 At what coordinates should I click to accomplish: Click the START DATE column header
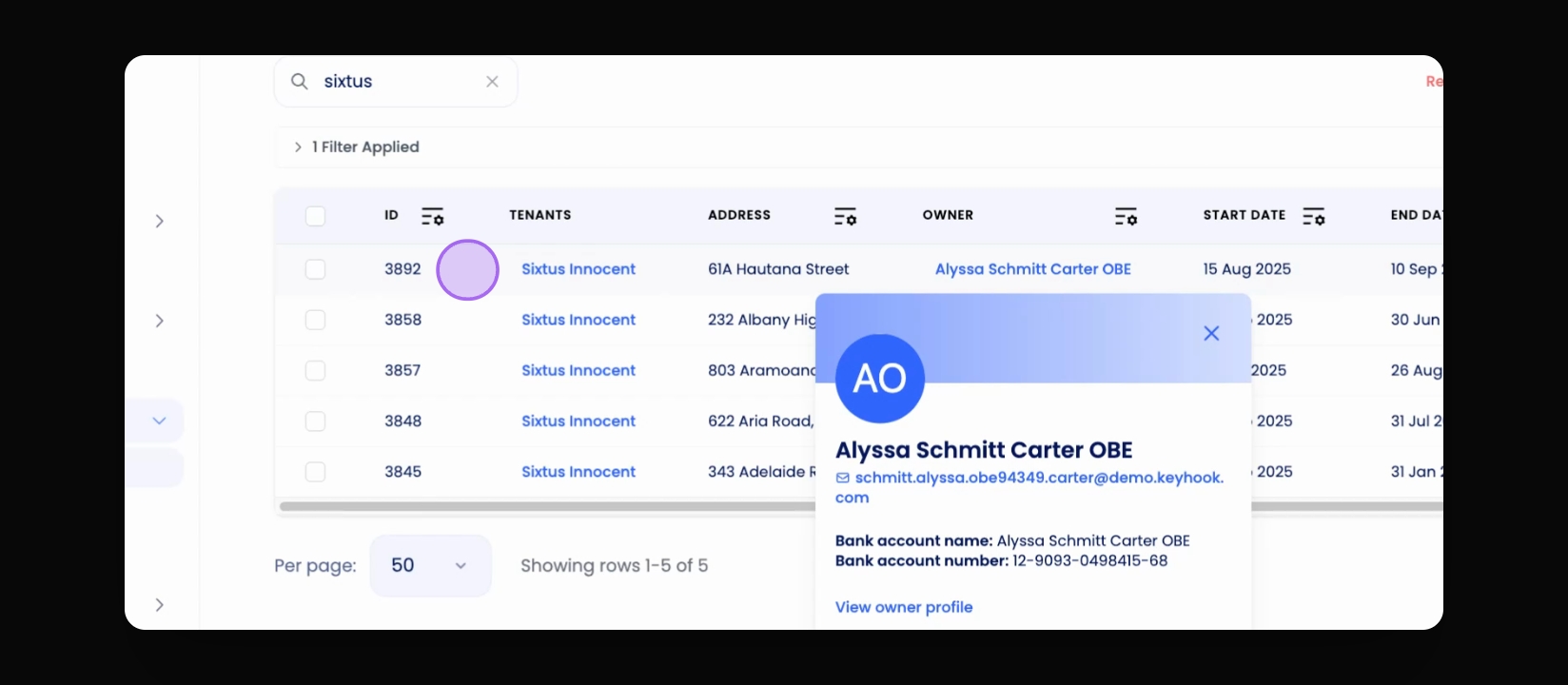(x=1245, y=215)
